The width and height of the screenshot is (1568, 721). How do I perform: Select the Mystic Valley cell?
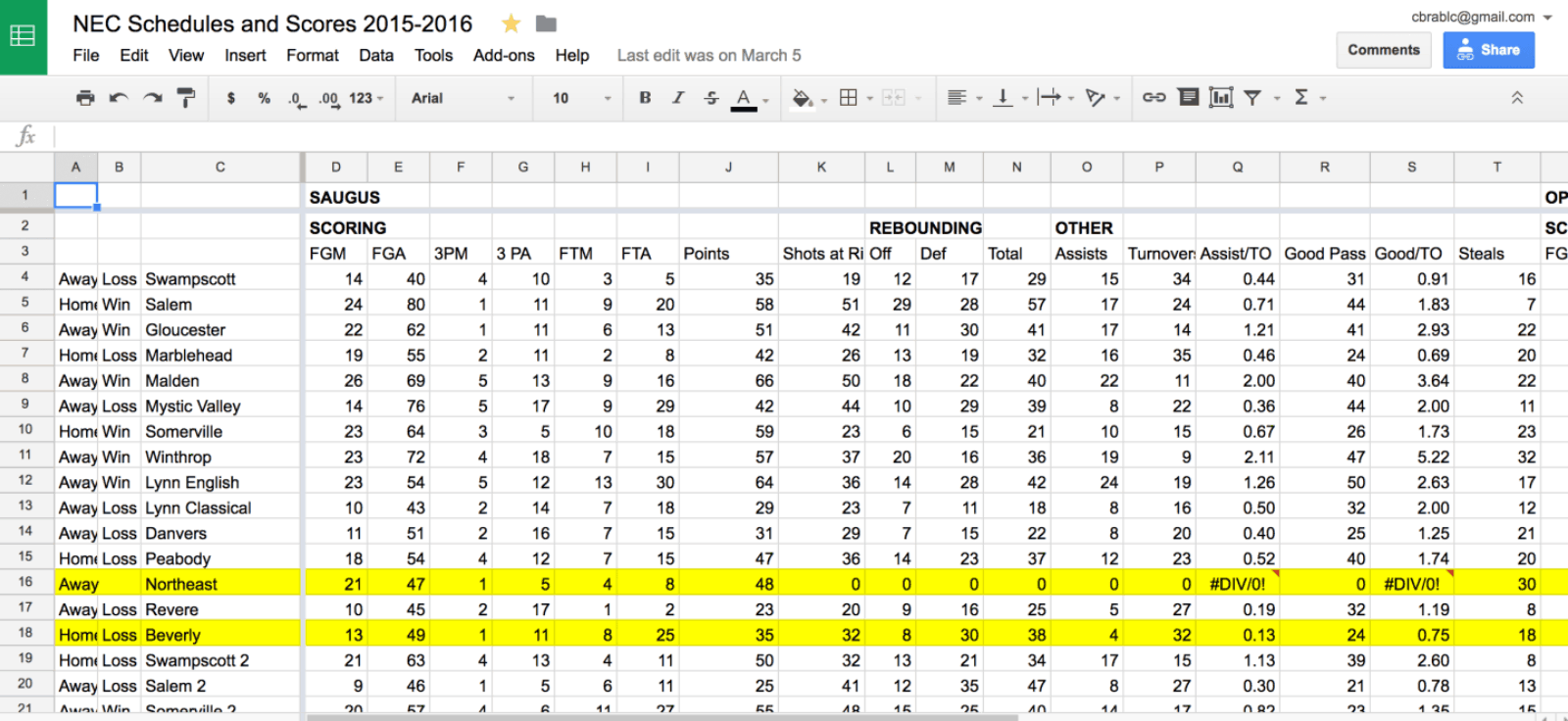220,406
